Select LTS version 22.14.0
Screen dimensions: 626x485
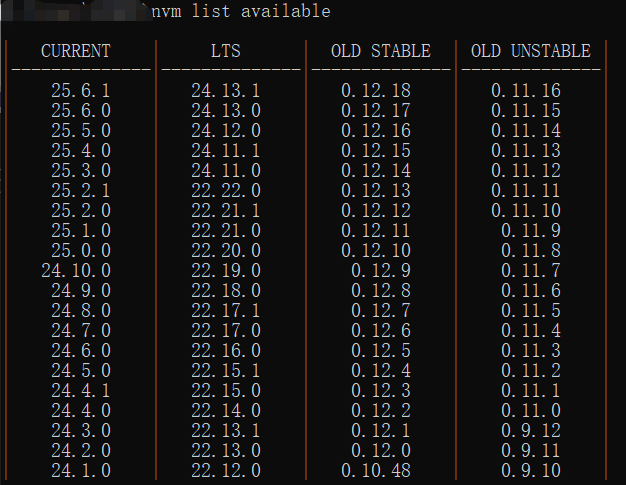[x=226, y=410]
